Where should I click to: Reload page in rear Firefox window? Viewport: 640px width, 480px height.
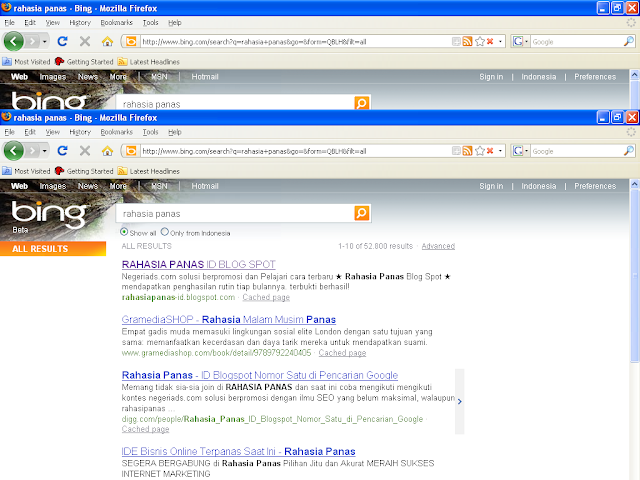tap(62, 41)
